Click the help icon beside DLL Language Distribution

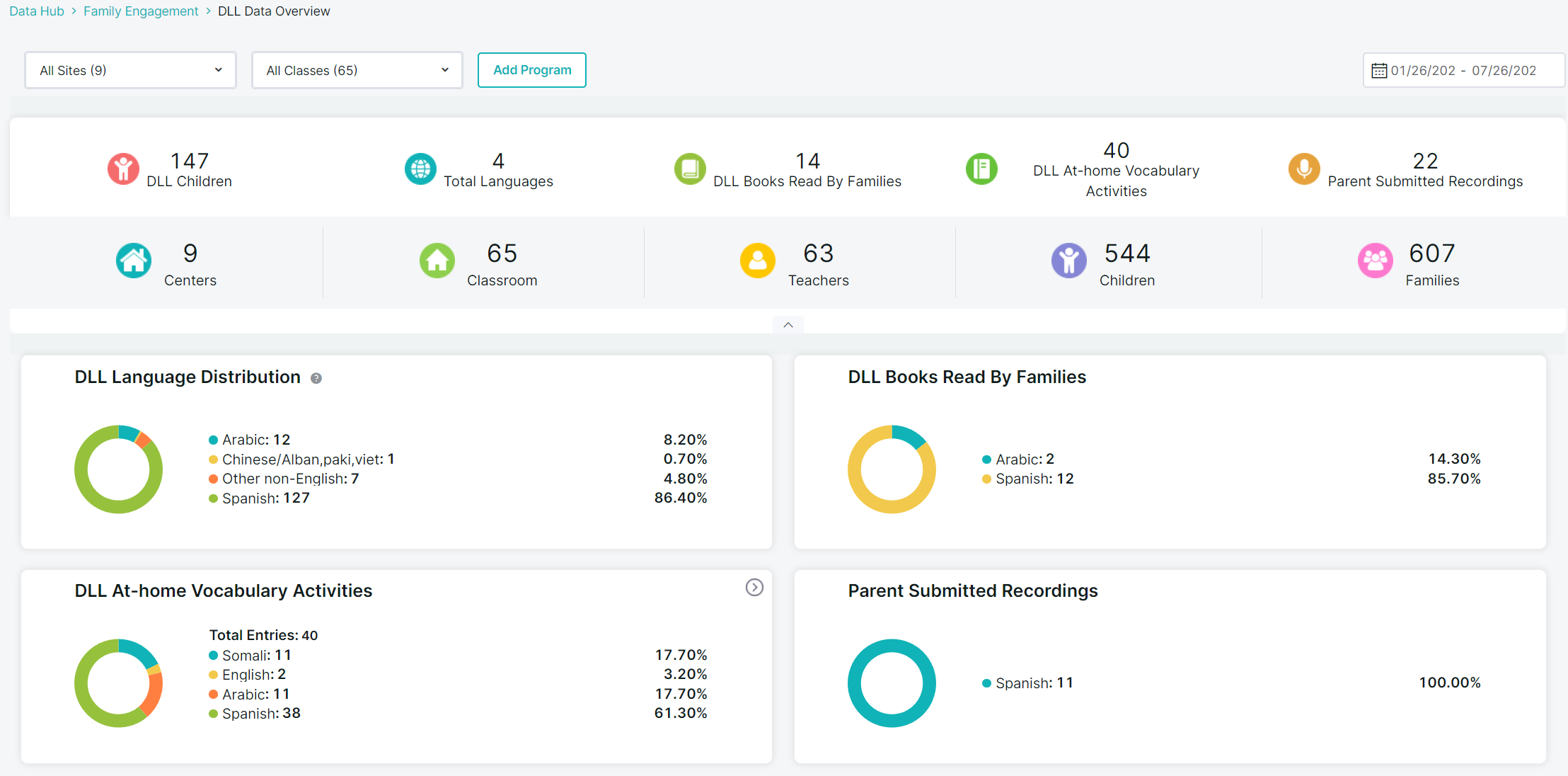(316, 378)
